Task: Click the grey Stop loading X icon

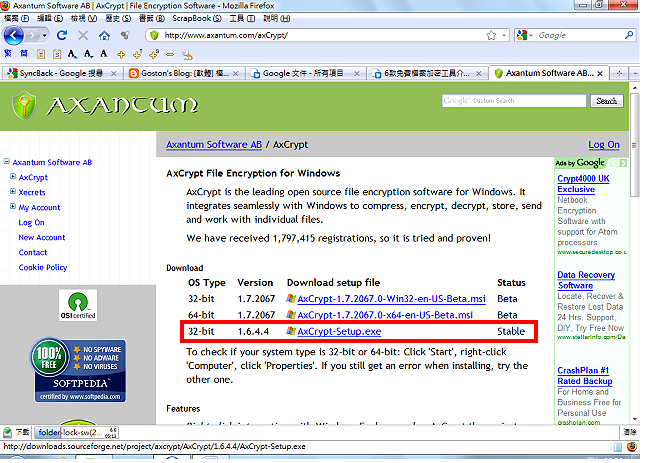Action: point(83,35)
